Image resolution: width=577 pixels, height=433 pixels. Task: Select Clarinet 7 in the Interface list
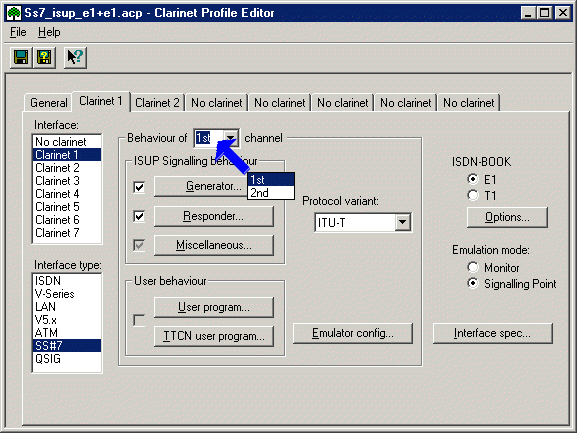tap(67, 233)
